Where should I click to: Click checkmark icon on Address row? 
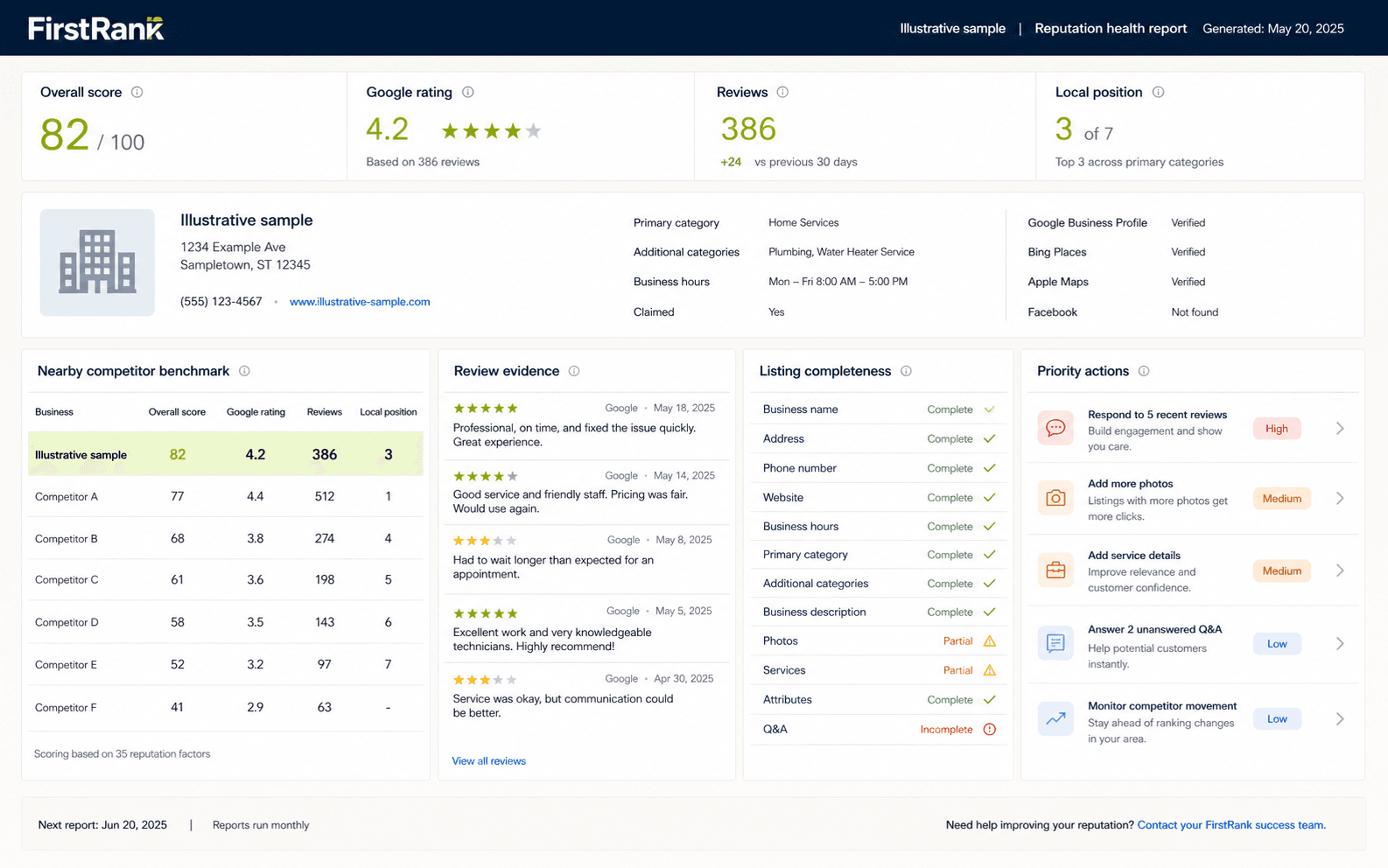(990, 438)
